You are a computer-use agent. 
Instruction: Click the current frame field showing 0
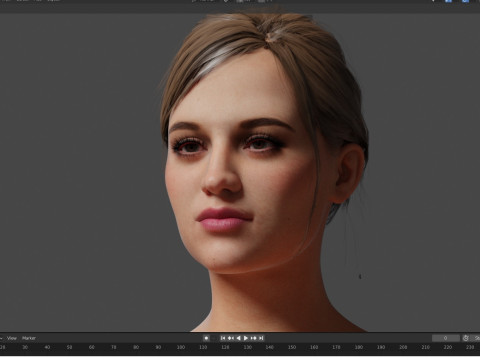pyautogui.click(x=446, y=338)
